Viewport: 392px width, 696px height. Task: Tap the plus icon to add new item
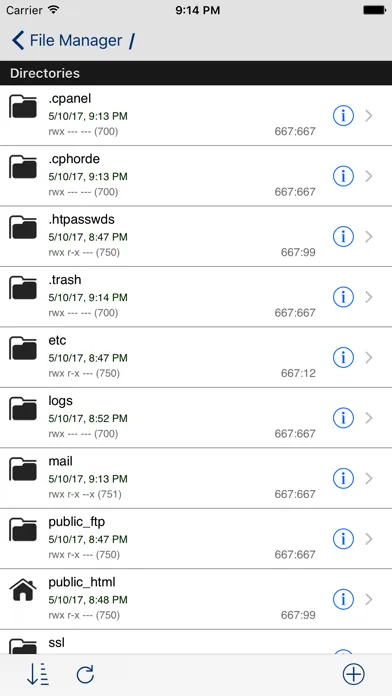pos(353,674)
